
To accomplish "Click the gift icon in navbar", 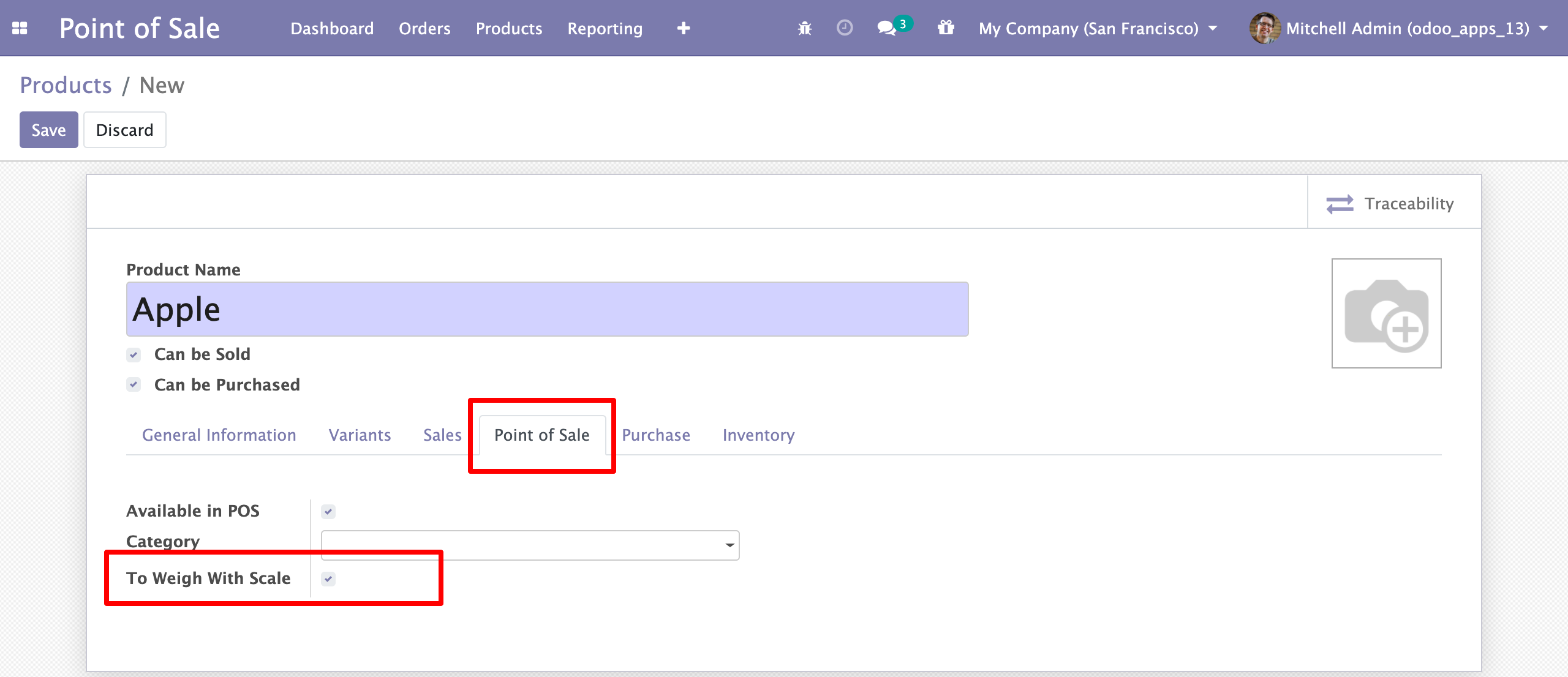I will pyautogui.click(x=946, y=28).
